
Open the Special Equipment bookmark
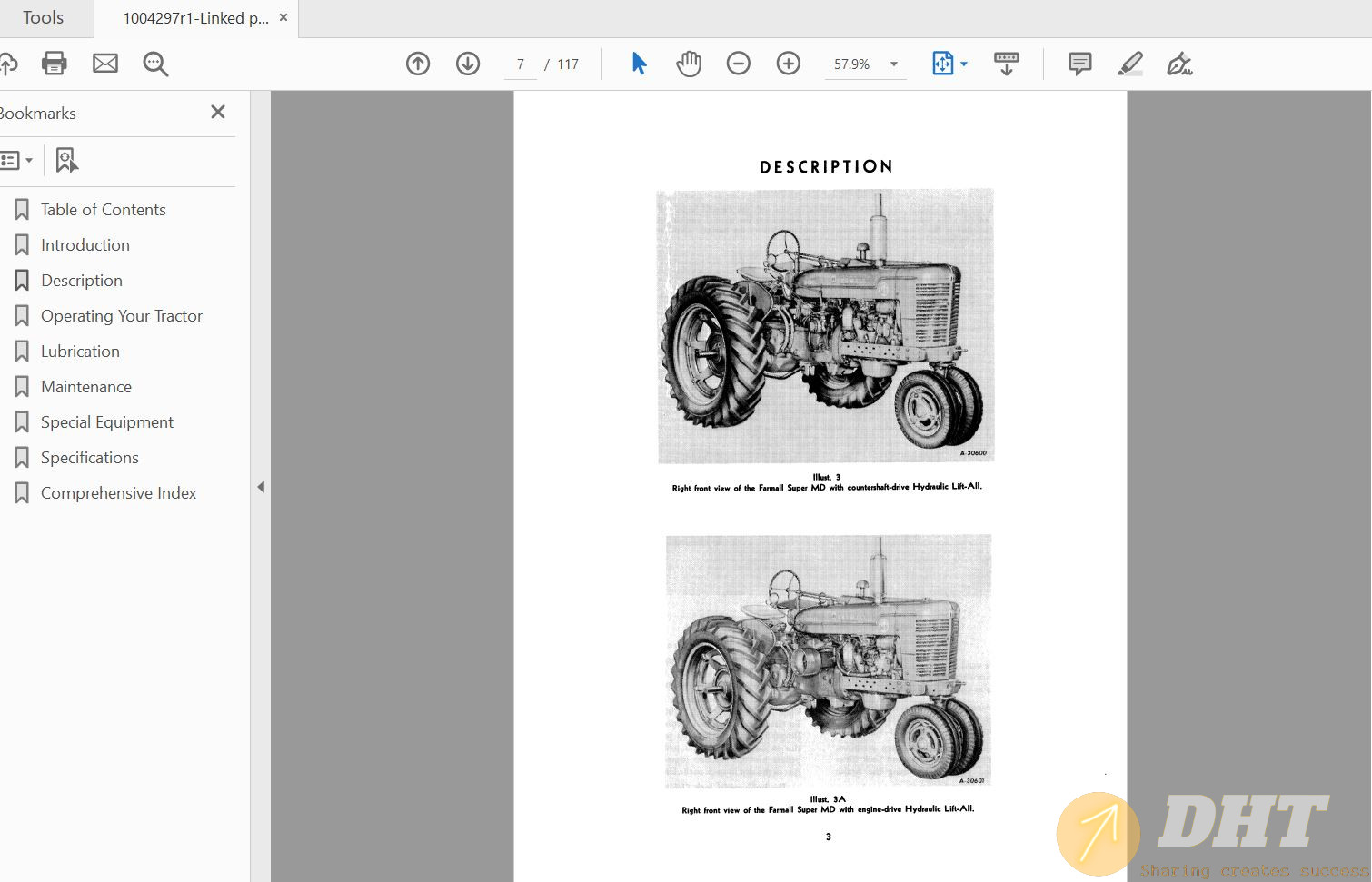coord(107,422)
